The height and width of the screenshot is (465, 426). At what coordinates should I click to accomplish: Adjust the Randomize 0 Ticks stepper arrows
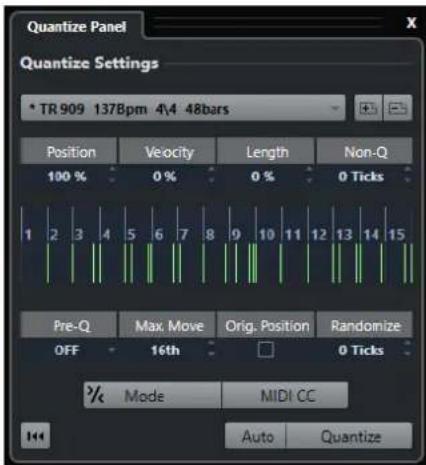408,349
